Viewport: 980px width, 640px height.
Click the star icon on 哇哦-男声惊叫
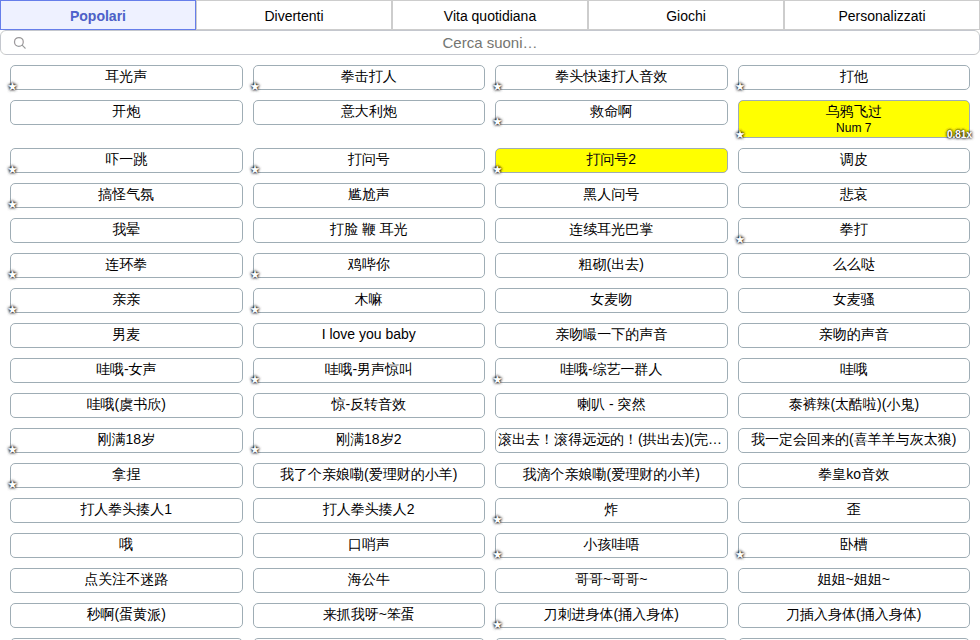tap(255, 379)
